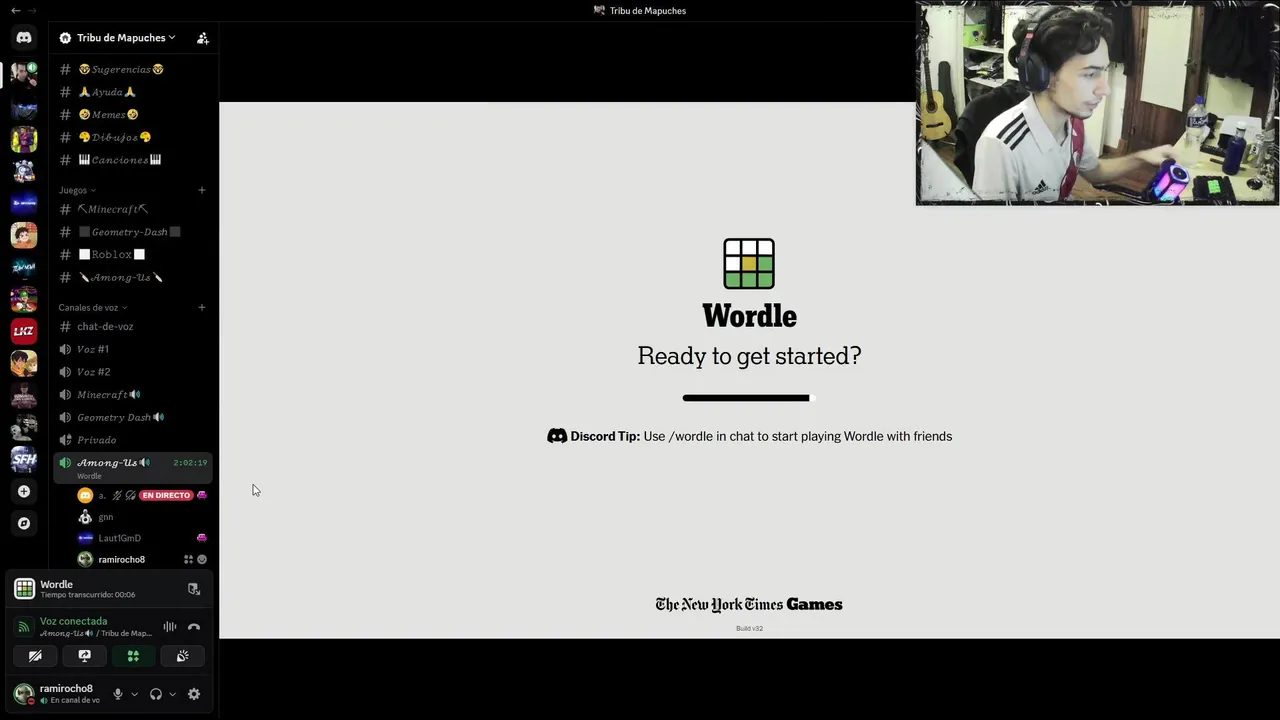Click the Wordle grid logo

tap(749, 264)
